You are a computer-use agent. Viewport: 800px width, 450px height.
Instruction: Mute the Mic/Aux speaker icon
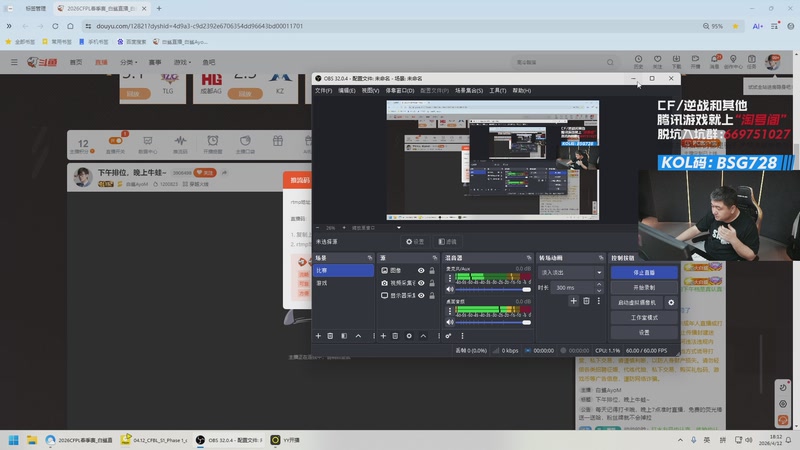tap(450, 289)
